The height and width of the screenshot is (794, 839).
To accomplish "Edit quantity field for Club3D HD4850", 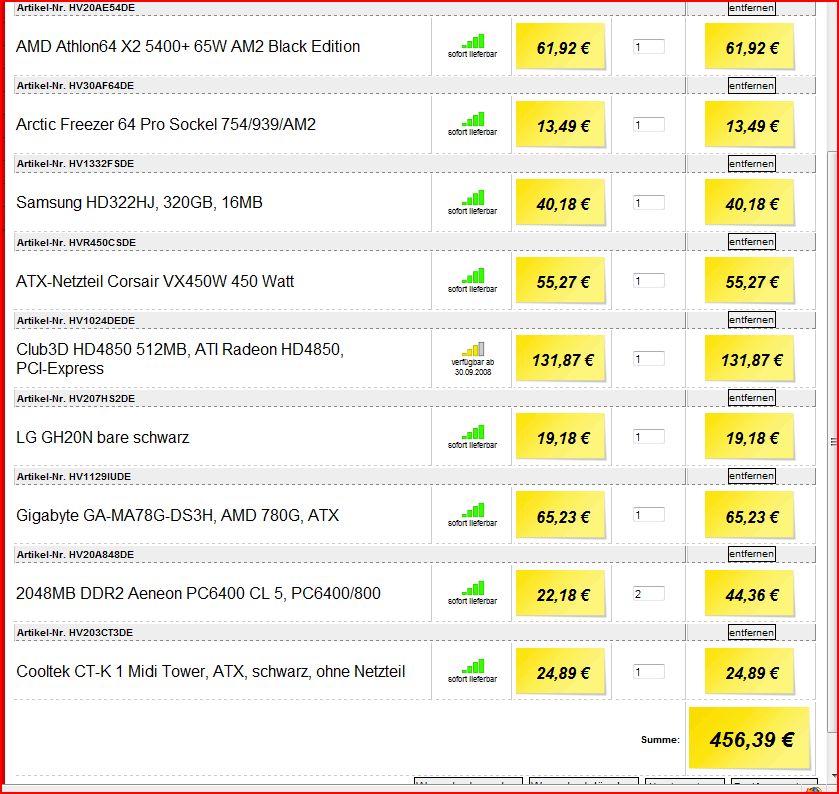I will point(649,360).
